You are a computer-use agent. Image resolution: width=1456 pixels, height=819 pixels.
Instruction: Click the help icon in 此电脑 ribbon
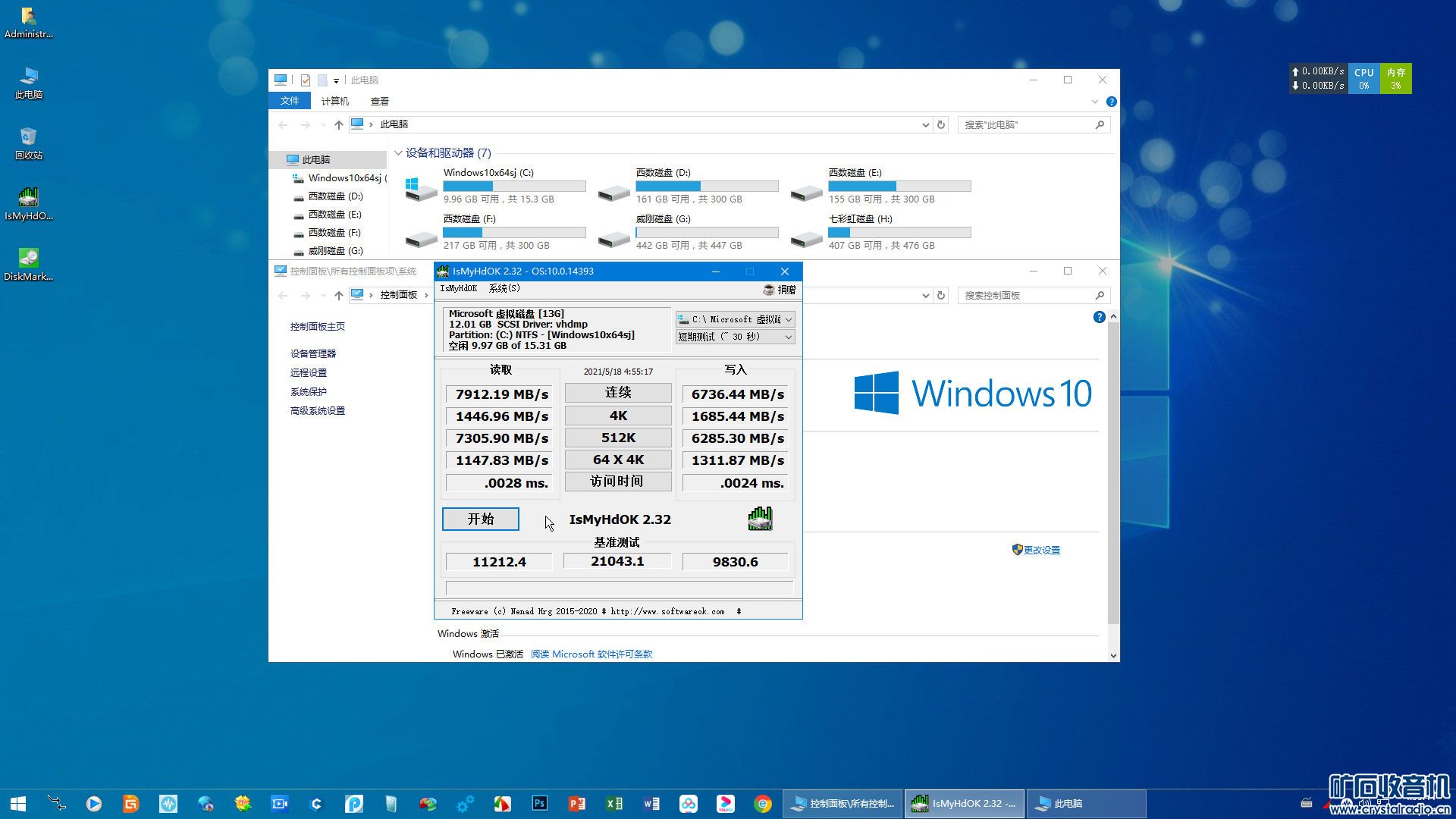(x=1111, y=102)
